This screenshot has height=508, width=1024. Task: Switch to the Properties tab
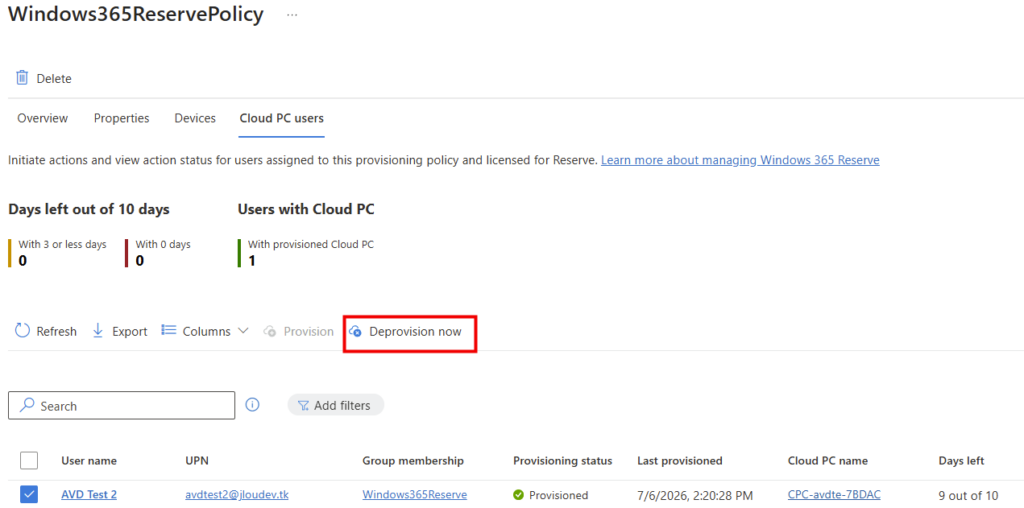pyautogui.click(x=121, y=118)
